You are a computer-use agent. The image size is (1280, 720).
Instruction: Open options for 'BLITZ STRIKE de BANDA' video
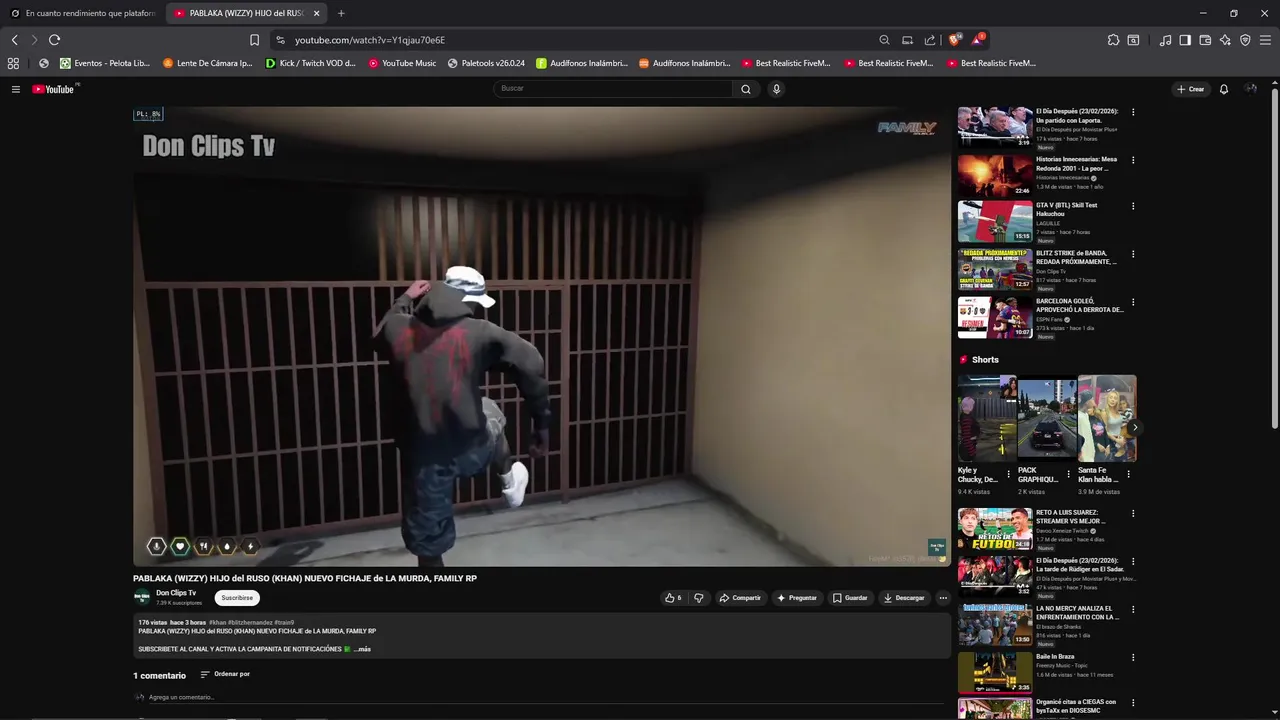[x=1133, y=254]
